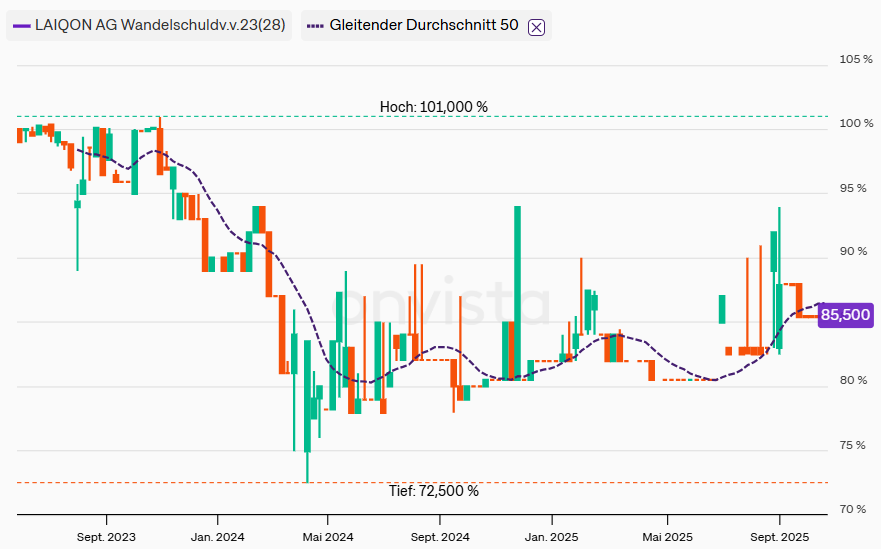This screenshot has width=881, height=549.
Task: Click the Sept. 2023 date axis label
Action: coord(106,536)
